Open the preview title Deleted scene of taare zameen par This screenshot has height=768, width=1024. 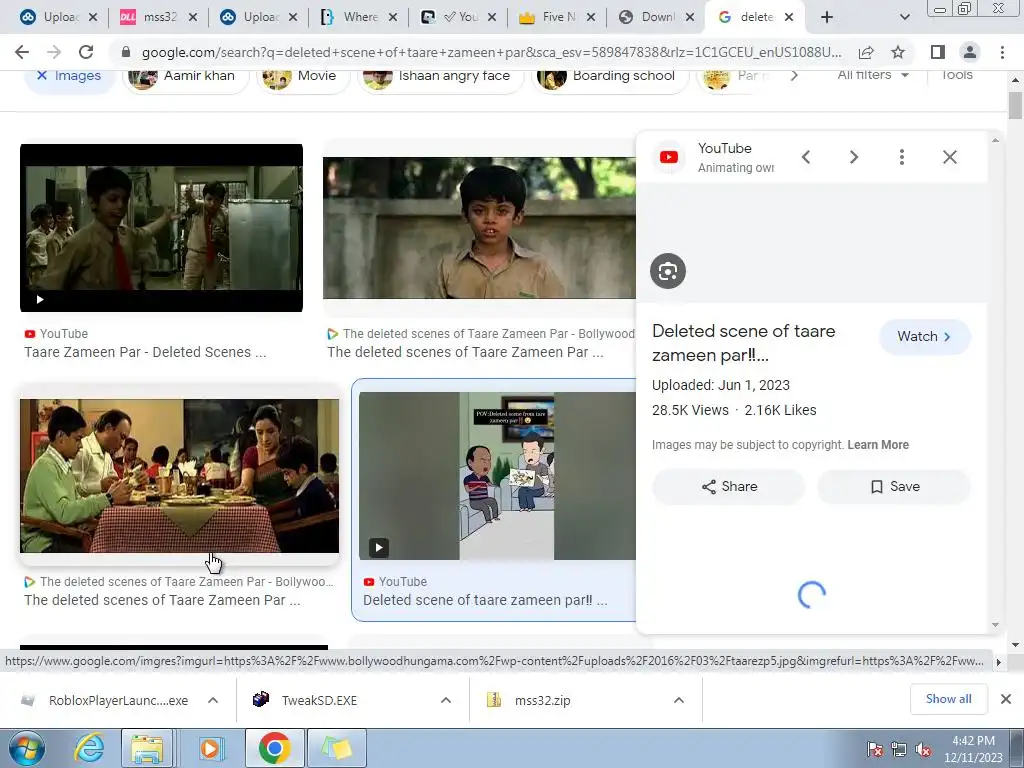[x=743, y=343]
